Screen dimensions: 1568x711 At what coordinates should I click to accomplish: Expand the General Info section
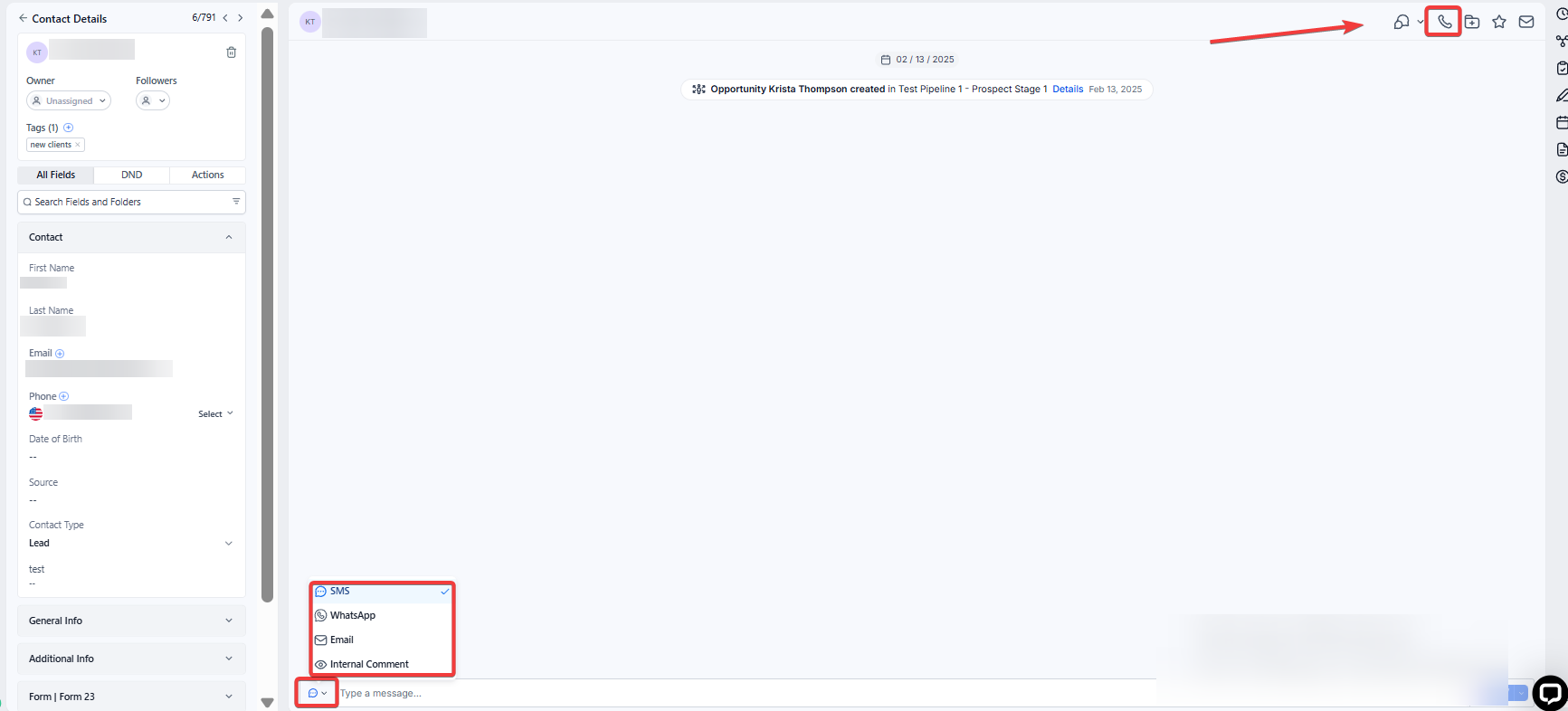(x=131, y=621)
